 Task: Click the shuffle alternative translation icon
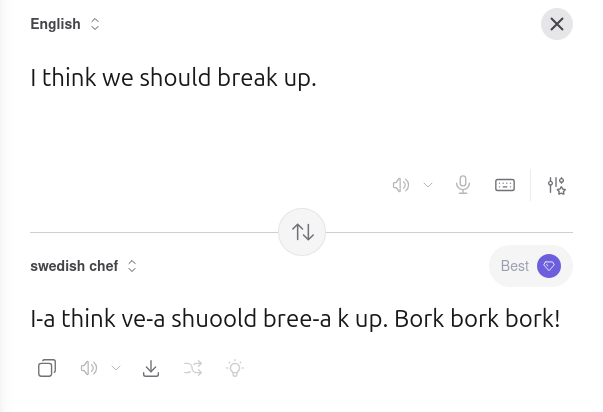193,368
